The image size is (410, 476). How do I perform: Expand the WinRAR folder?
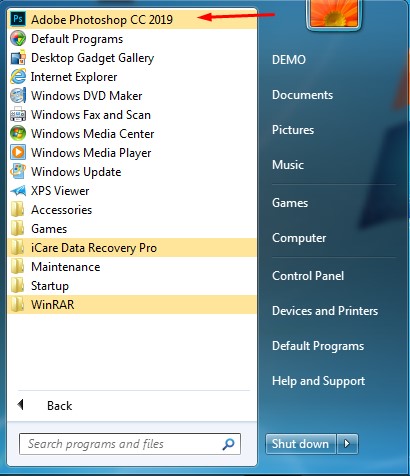(132, 305)
